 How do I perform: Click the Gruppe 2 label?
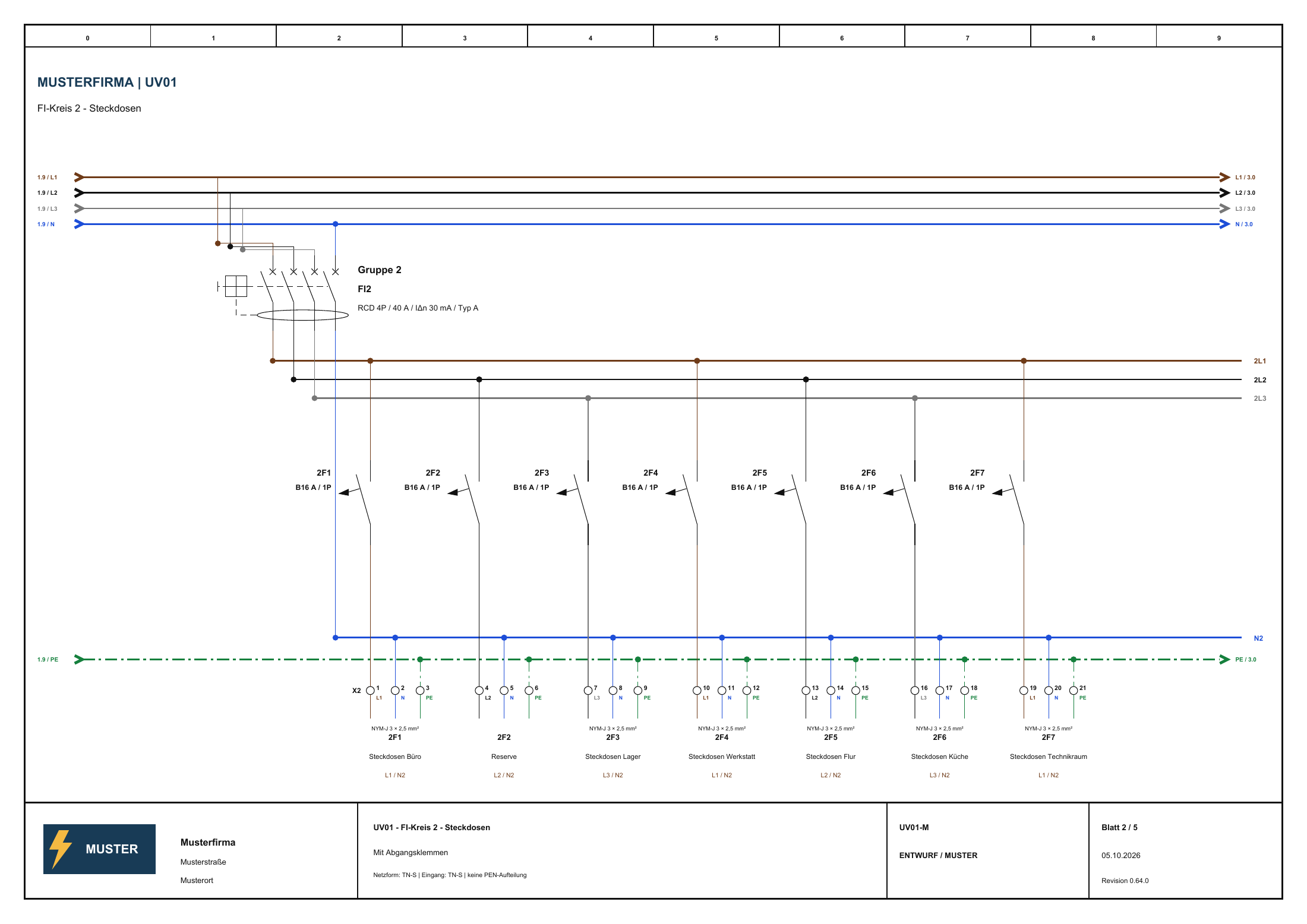point(380,270)
